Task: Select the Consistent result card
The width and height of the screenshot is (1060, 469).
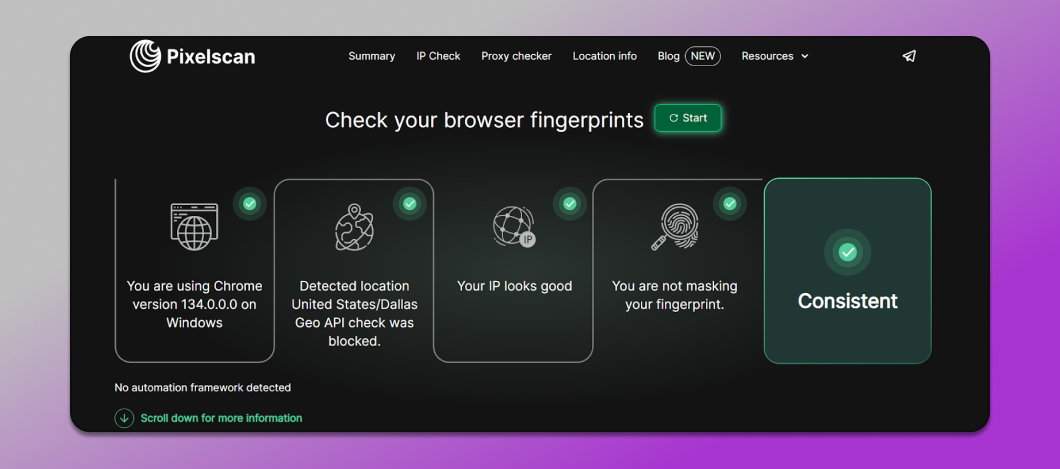Action: tap(848, 271)
